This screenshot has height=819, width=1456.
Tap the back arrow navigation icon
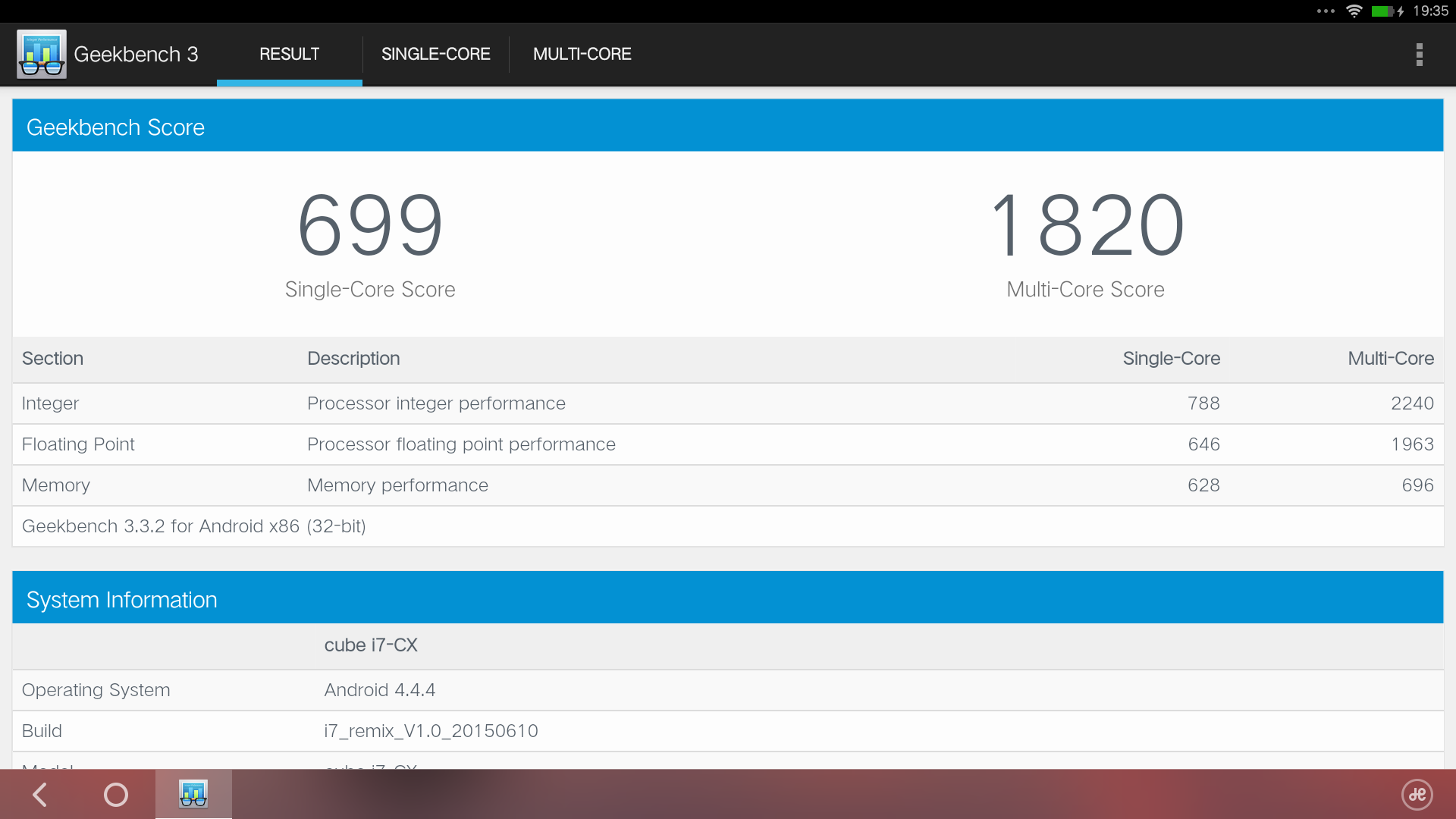(40, 795)
